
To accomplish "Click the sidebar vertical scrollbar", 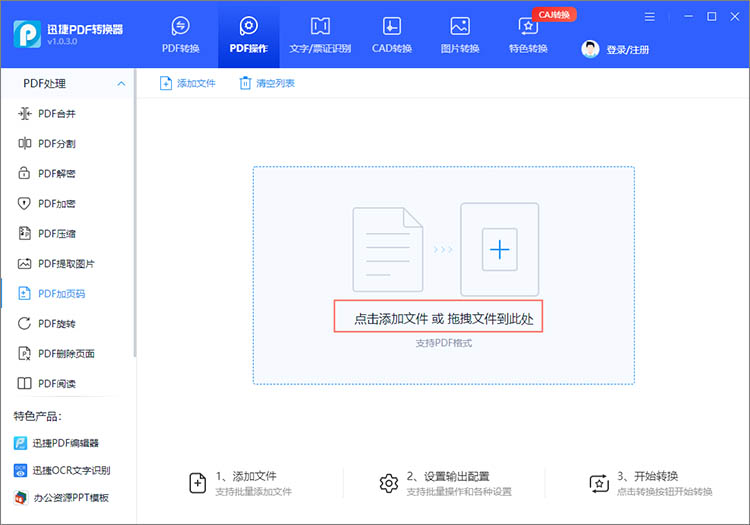I will pyautogui.click(x=135, y=213).
